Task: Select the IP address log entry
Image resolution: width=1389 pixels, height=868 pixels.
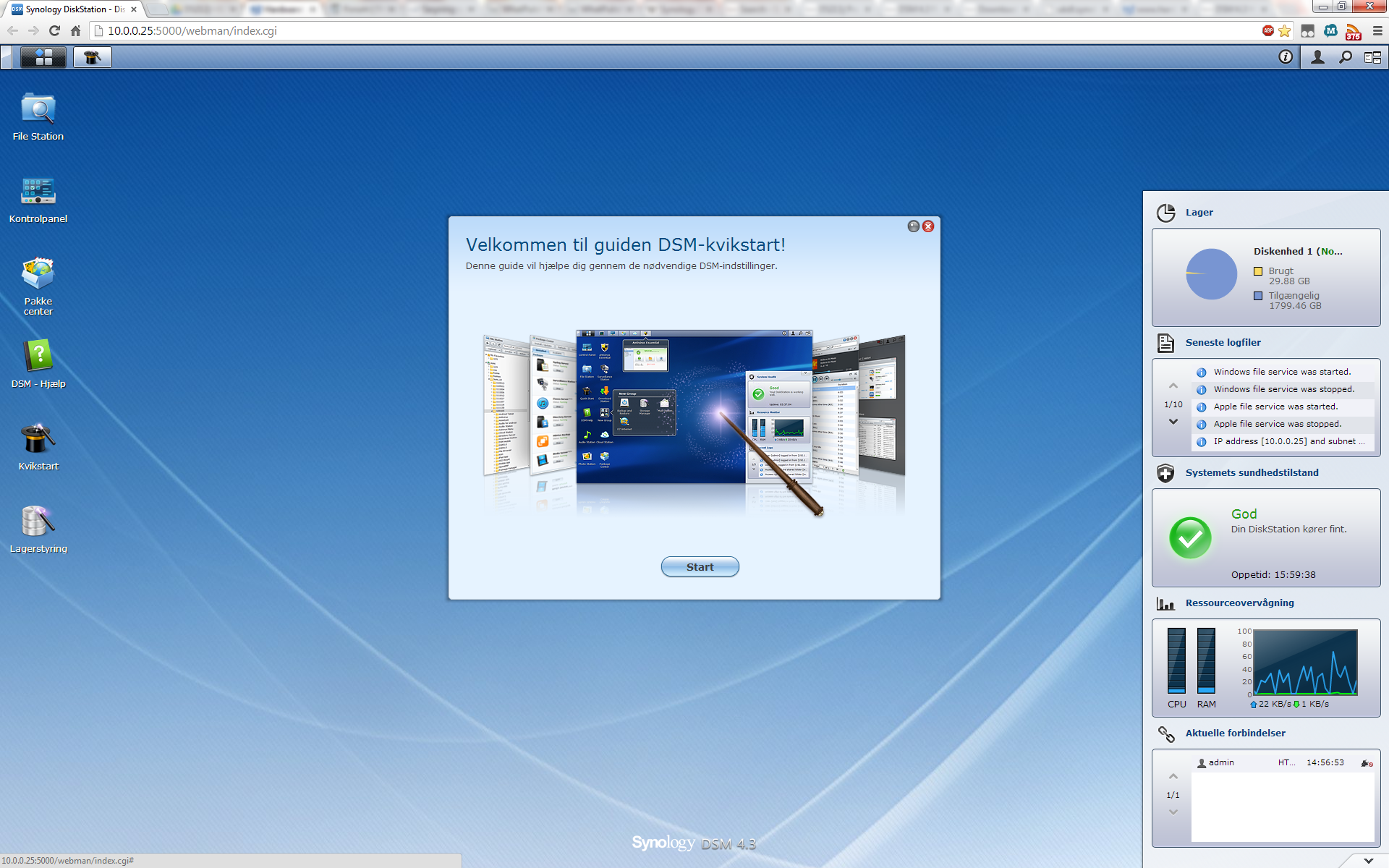Action: 1282,441
